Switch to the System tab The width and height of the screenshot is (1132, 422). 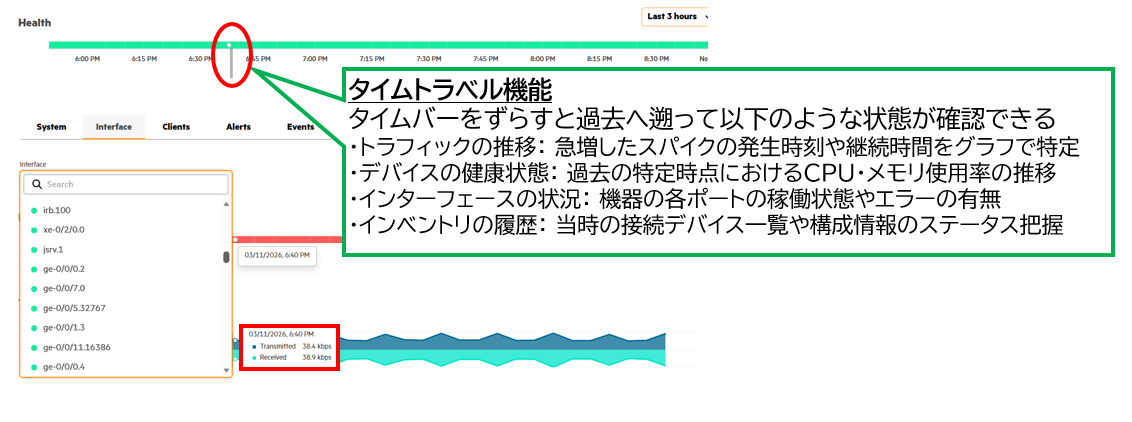click(51, 127)
